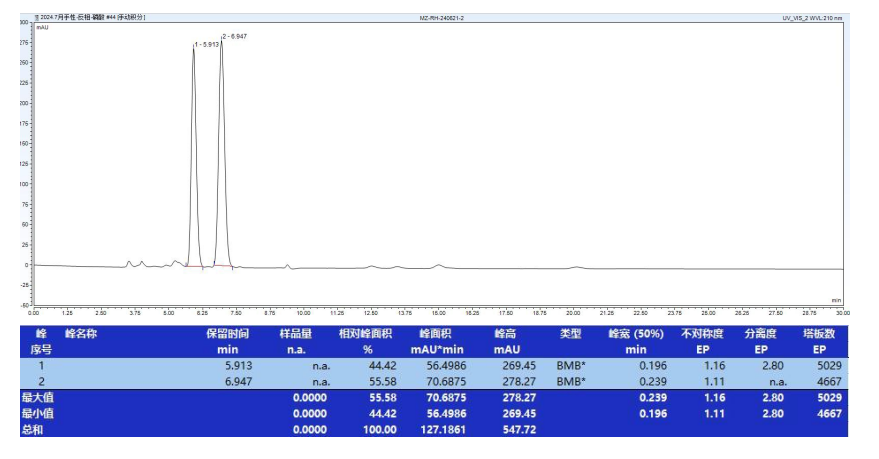Select peak row 2 retention time 6.947
Image resolution: width=879 pixels, height=459 pixels.
[x=239, y=381]
